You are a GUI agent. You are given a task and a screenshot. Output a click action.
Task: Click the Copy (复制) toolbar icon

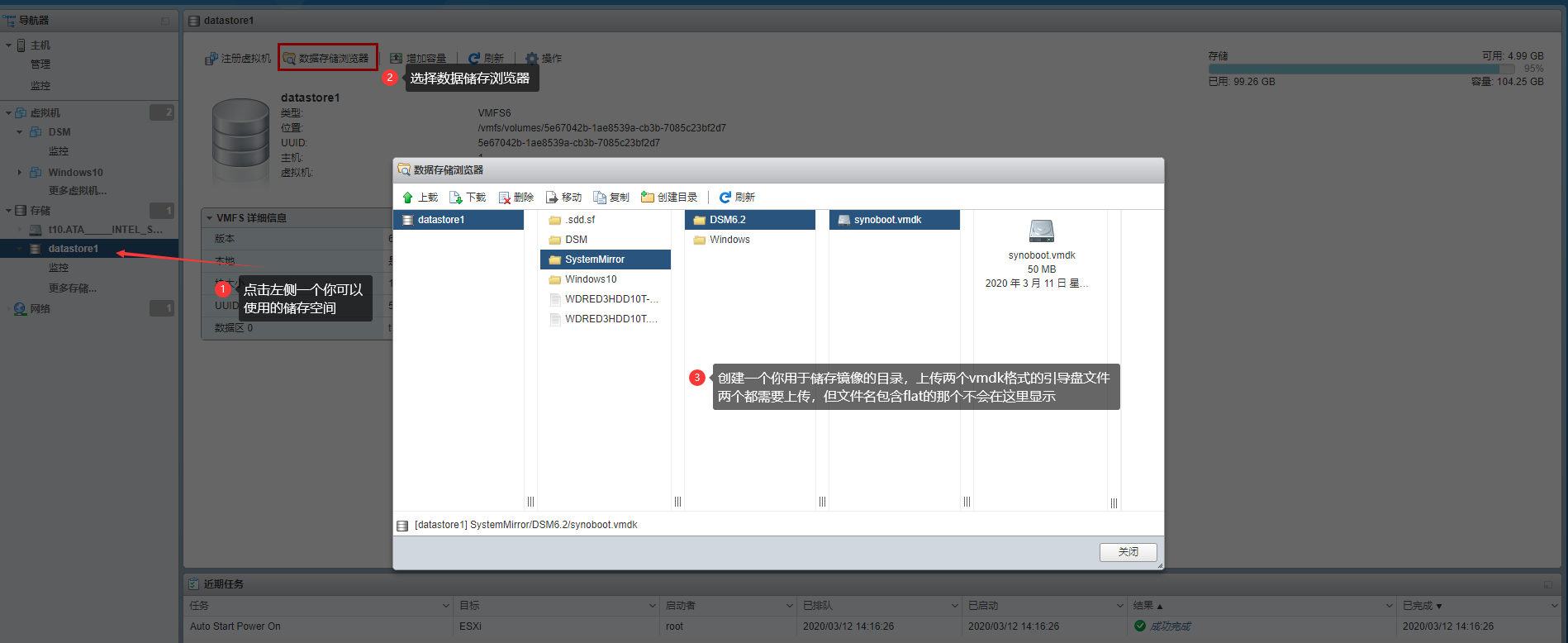(x=600, y=198)
